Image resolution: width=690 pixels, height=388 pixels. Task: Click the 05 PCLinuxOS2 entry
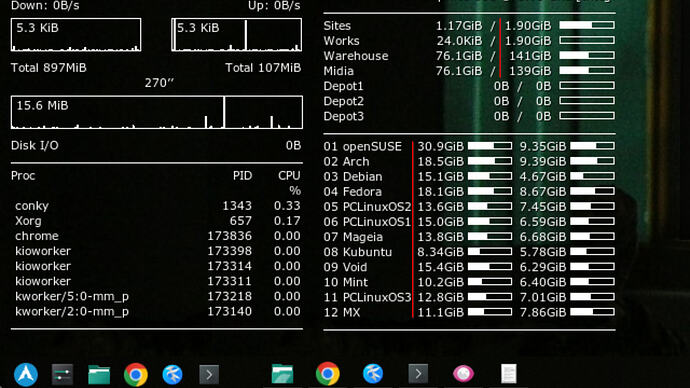tap(367, 207)
